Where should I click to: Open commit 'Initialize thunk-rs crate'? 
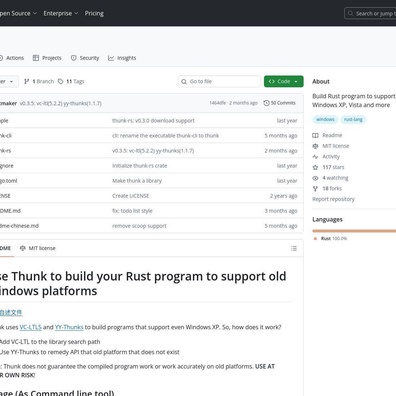pyautogui.click(x=139, y=166)
